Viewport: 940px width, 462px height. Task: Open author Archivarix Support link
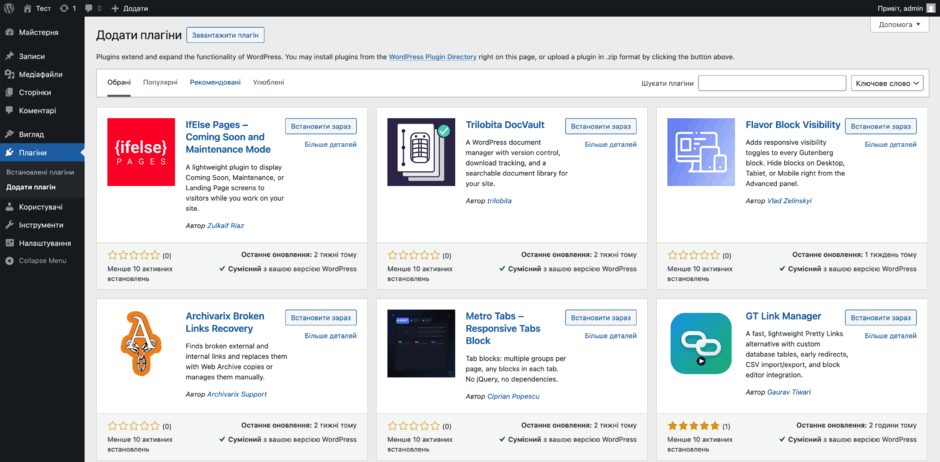click(237, 394)
